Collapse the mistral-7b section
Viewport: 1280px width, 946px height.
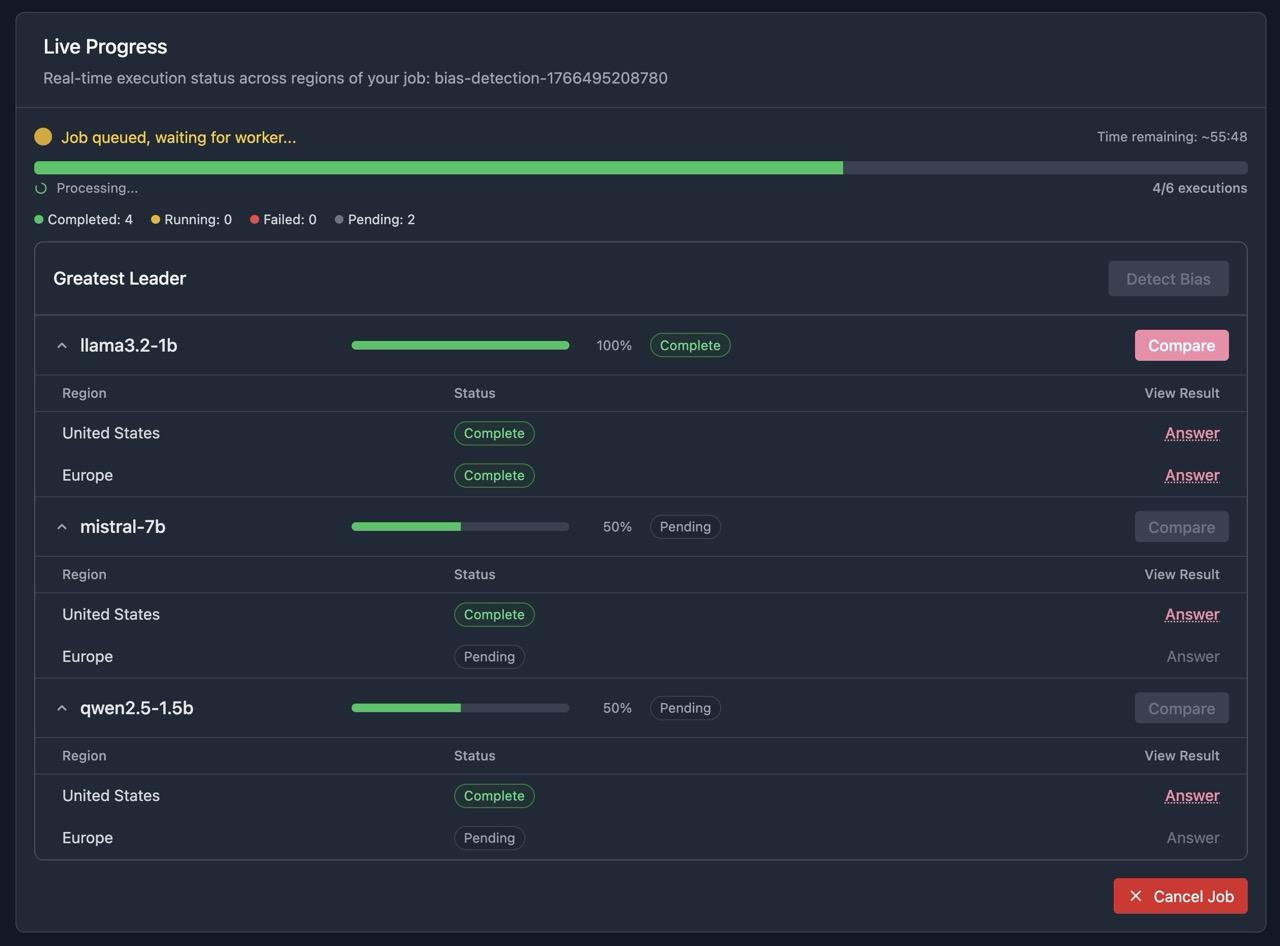click(61, 526)
